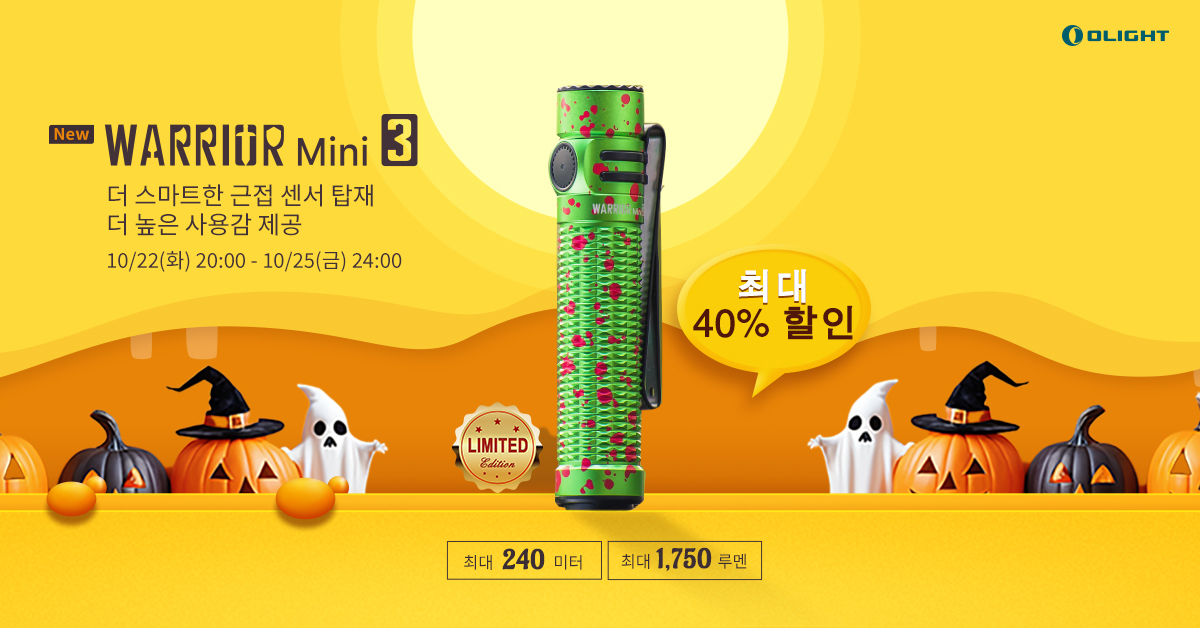
Task: Click the 최대 1,750 루멘 box
Action: click(684, 561)
